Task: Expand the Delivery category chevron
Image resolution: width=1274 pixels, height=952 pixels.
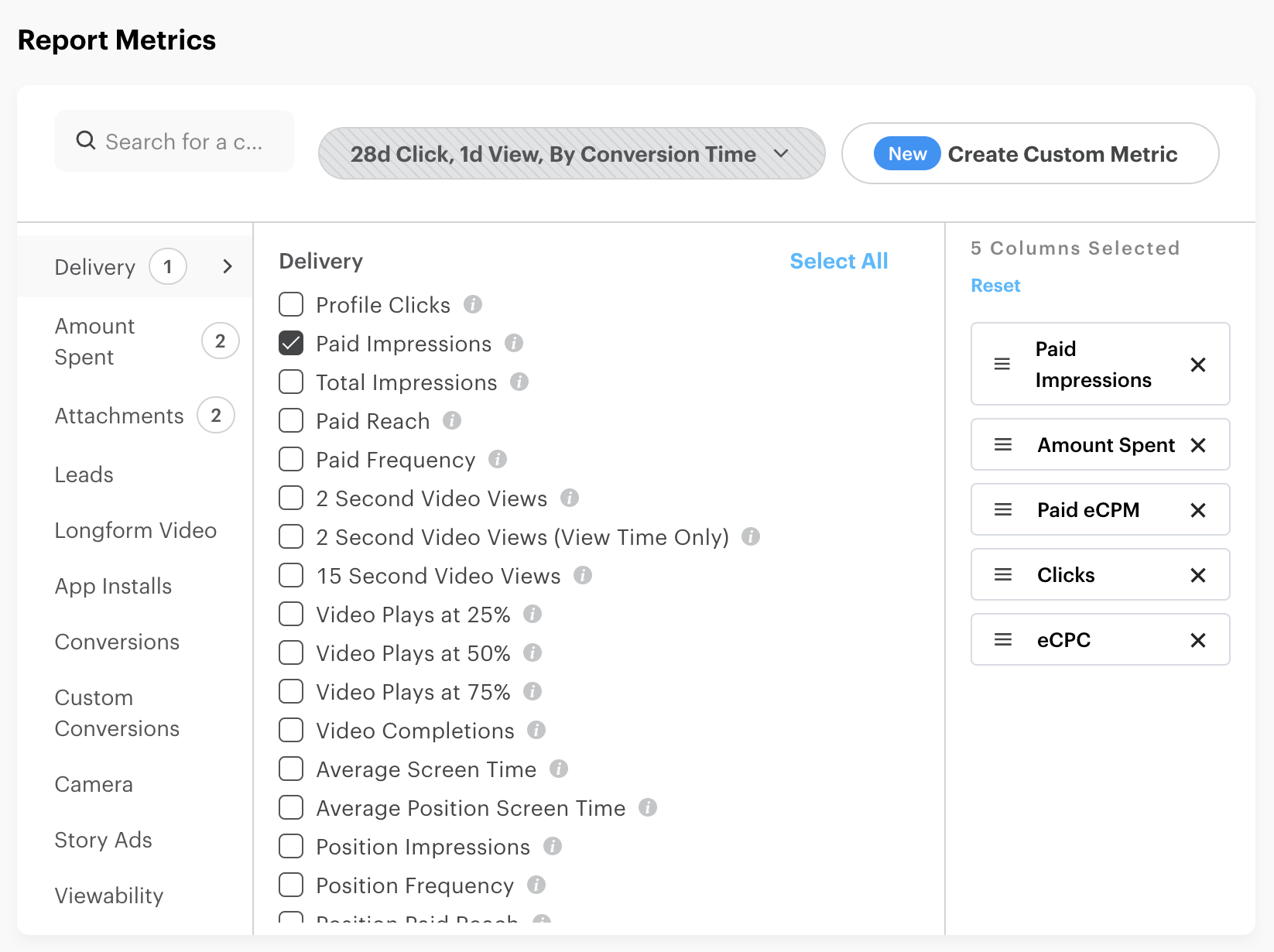Action: (x=227, y=266)
